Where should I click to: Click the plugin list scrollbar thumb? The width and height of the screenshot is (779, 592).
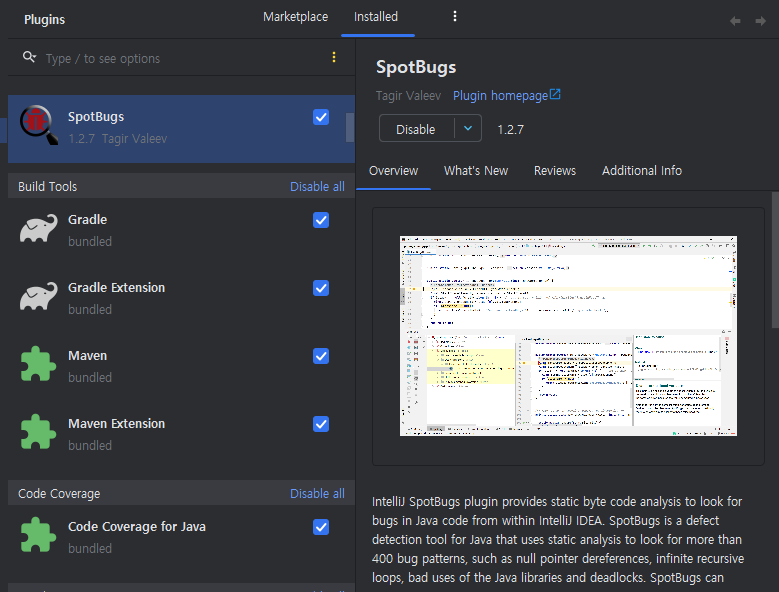click(x=350, y=128)
